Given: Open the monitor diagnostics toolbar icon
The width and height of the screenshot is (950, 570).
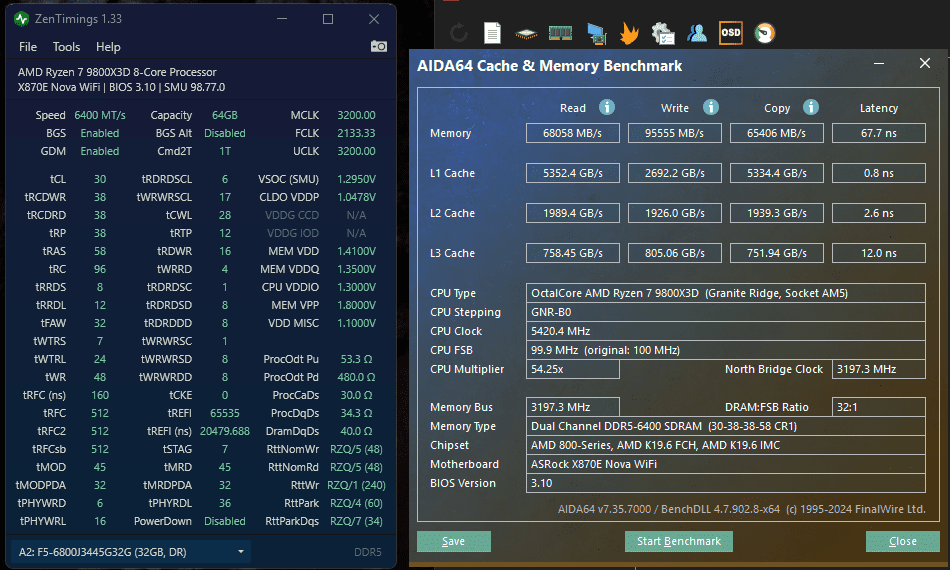Looking at the screenshot, I should 597,33.
